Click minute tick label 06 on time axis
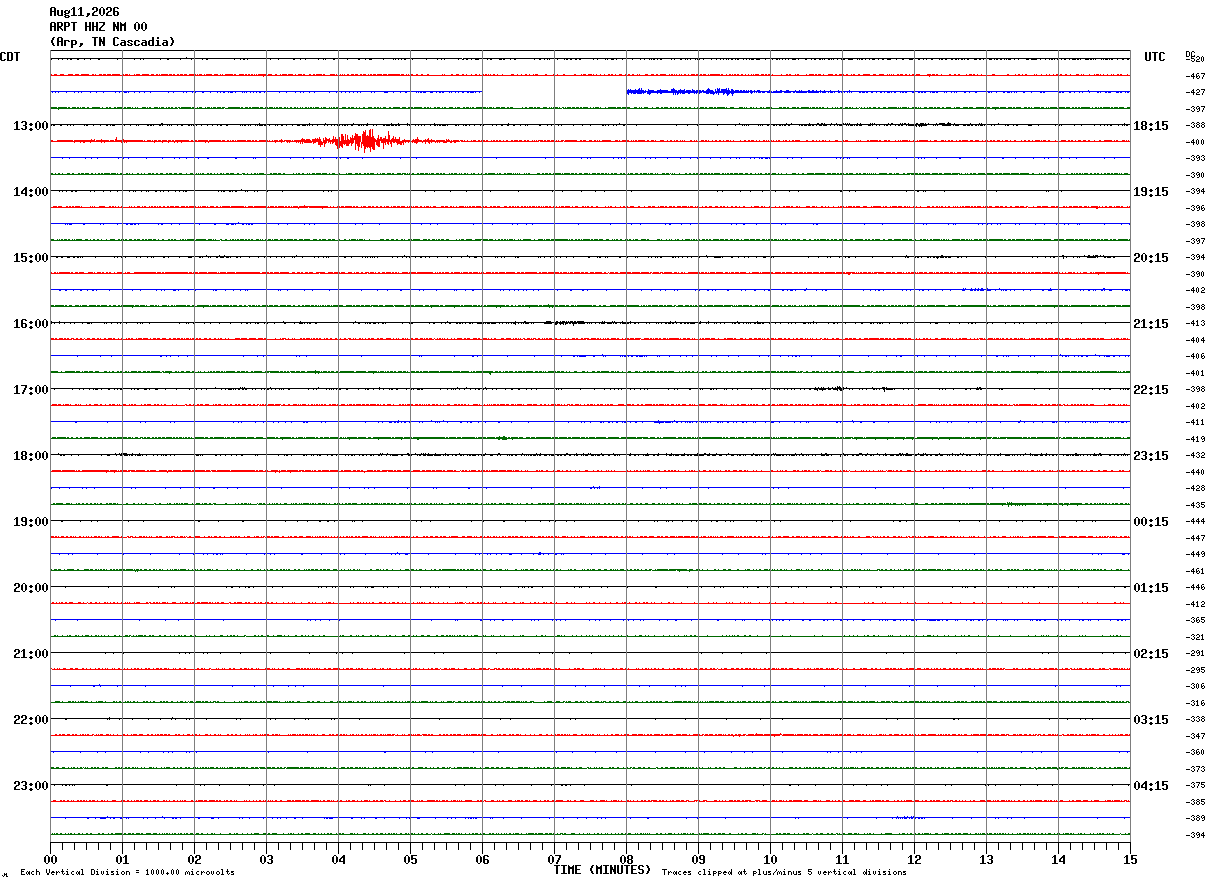Screen dimensions: 1210x886 (x=482, y=859)
